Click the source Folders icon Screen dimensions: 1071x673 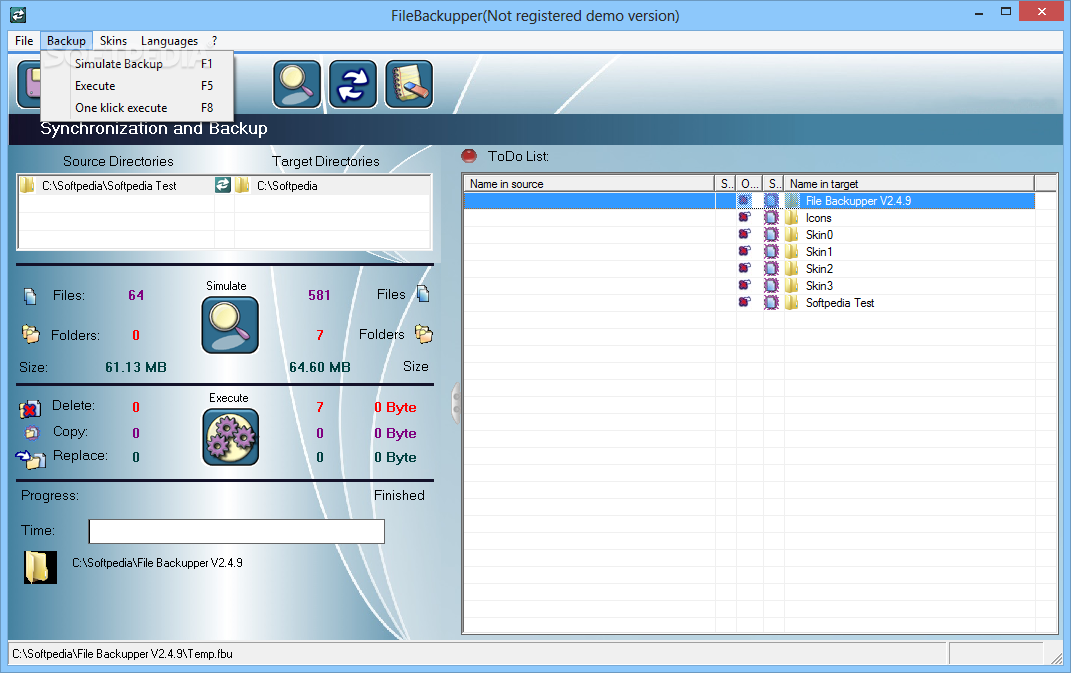pos(31,333)
